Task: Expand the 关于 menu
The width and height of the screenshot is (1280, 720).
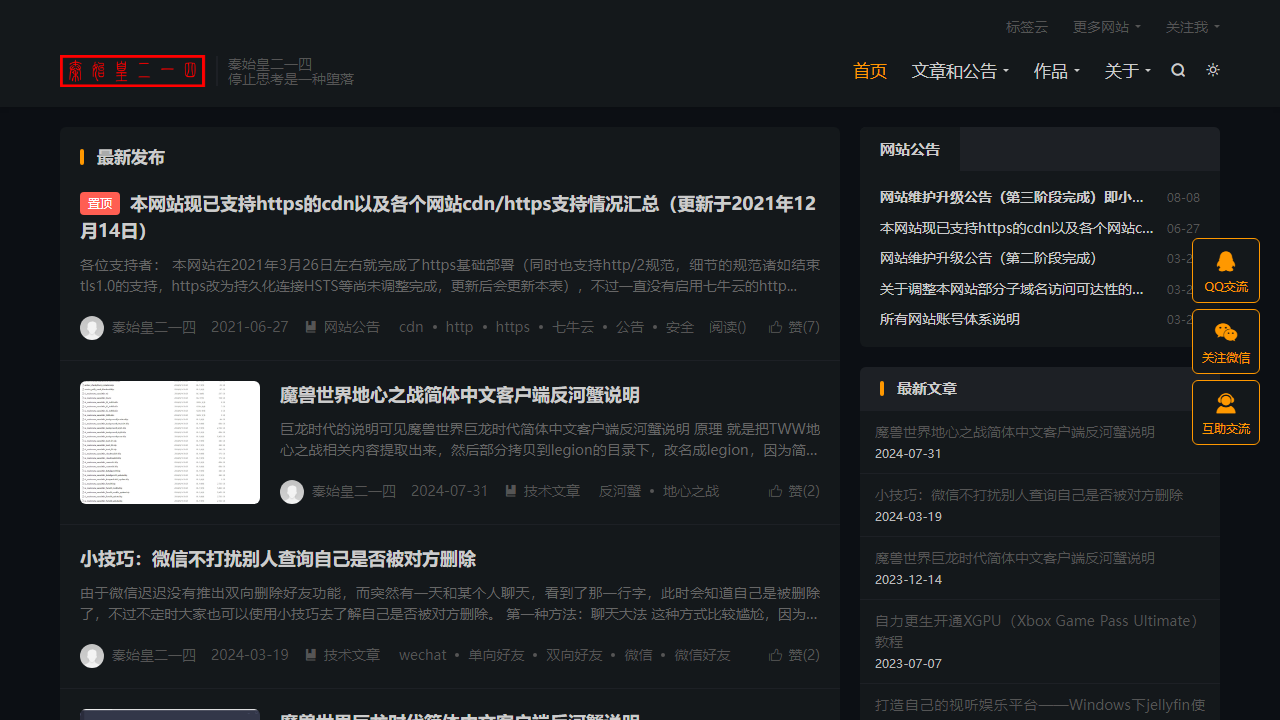Action: (1128, 71)
